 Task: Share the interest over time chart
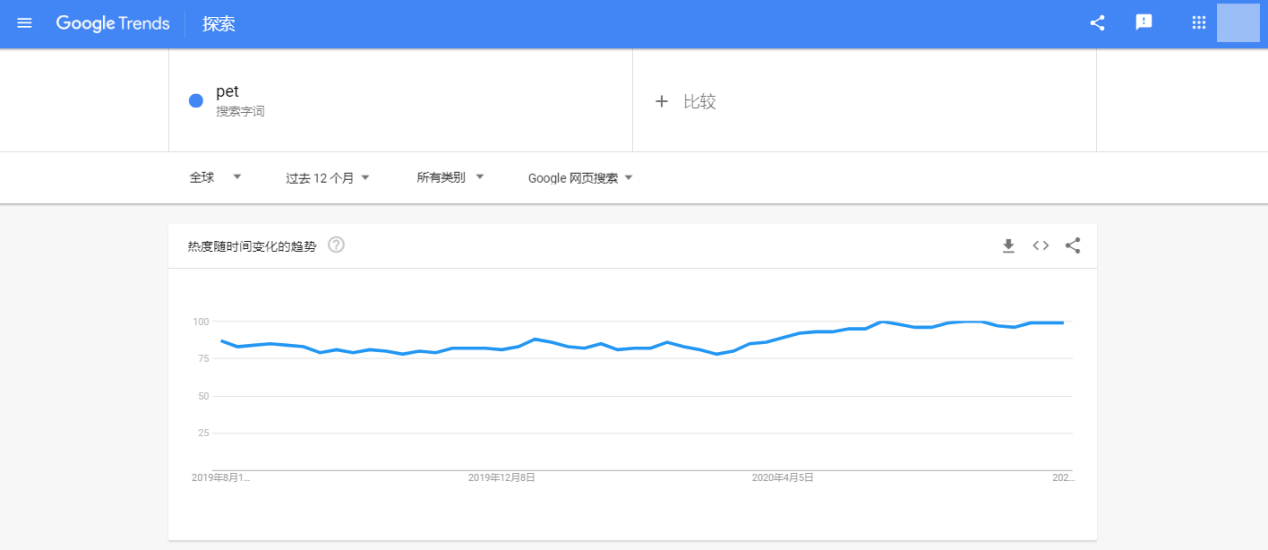pos(1073,245)
